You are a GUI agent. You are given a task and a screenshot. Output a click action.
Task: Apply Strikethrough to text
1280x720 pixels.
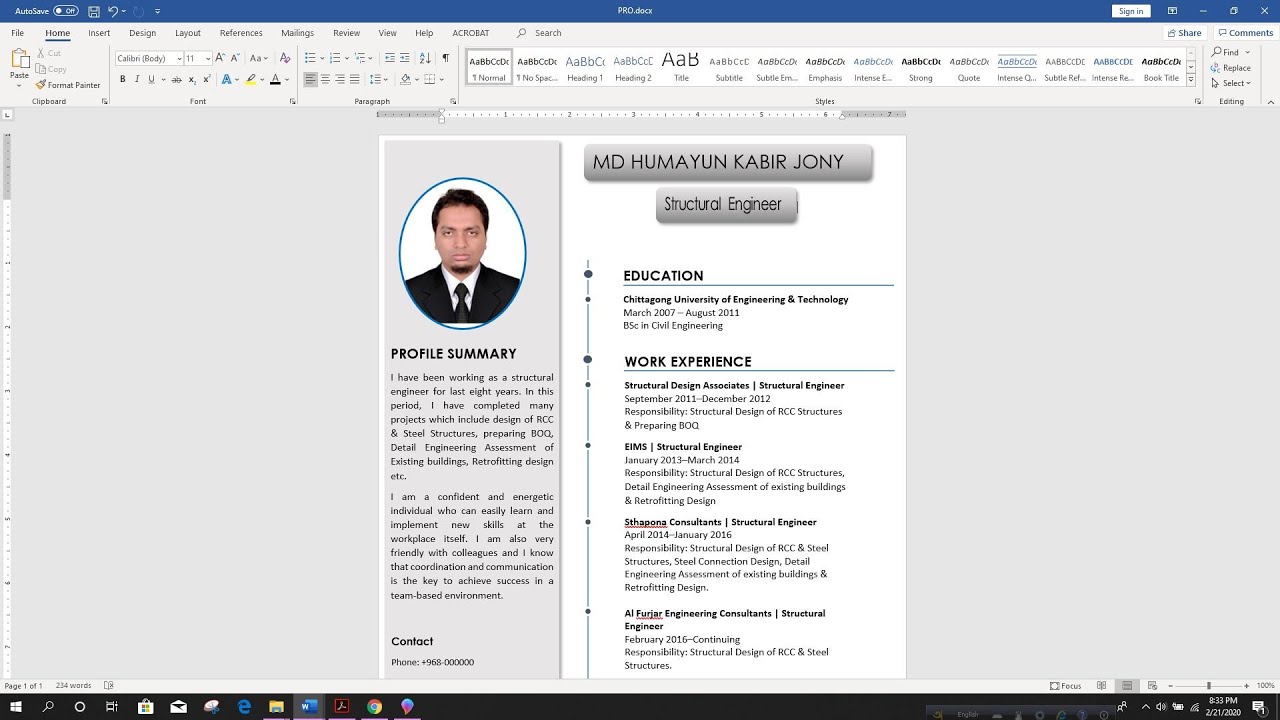(177, 79)
